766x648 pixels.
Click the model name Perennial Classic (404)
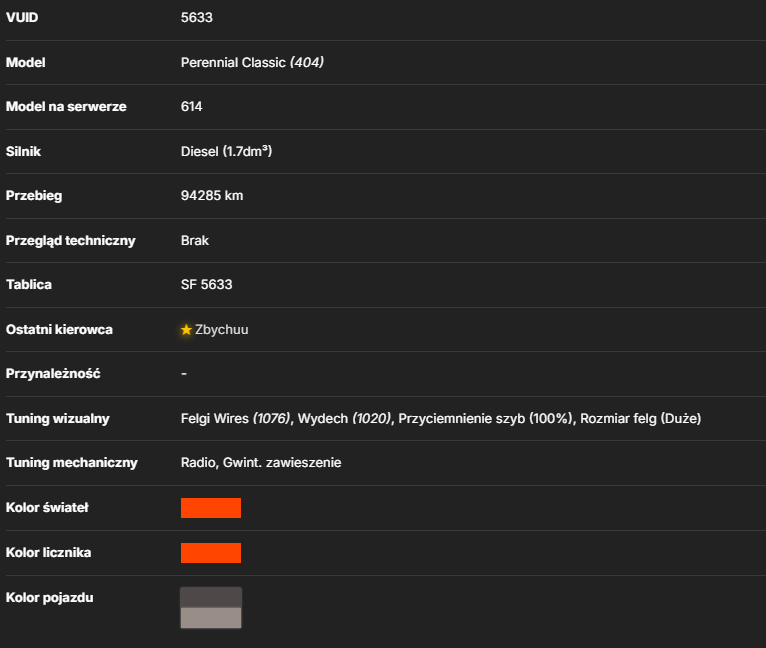[252, 63]
